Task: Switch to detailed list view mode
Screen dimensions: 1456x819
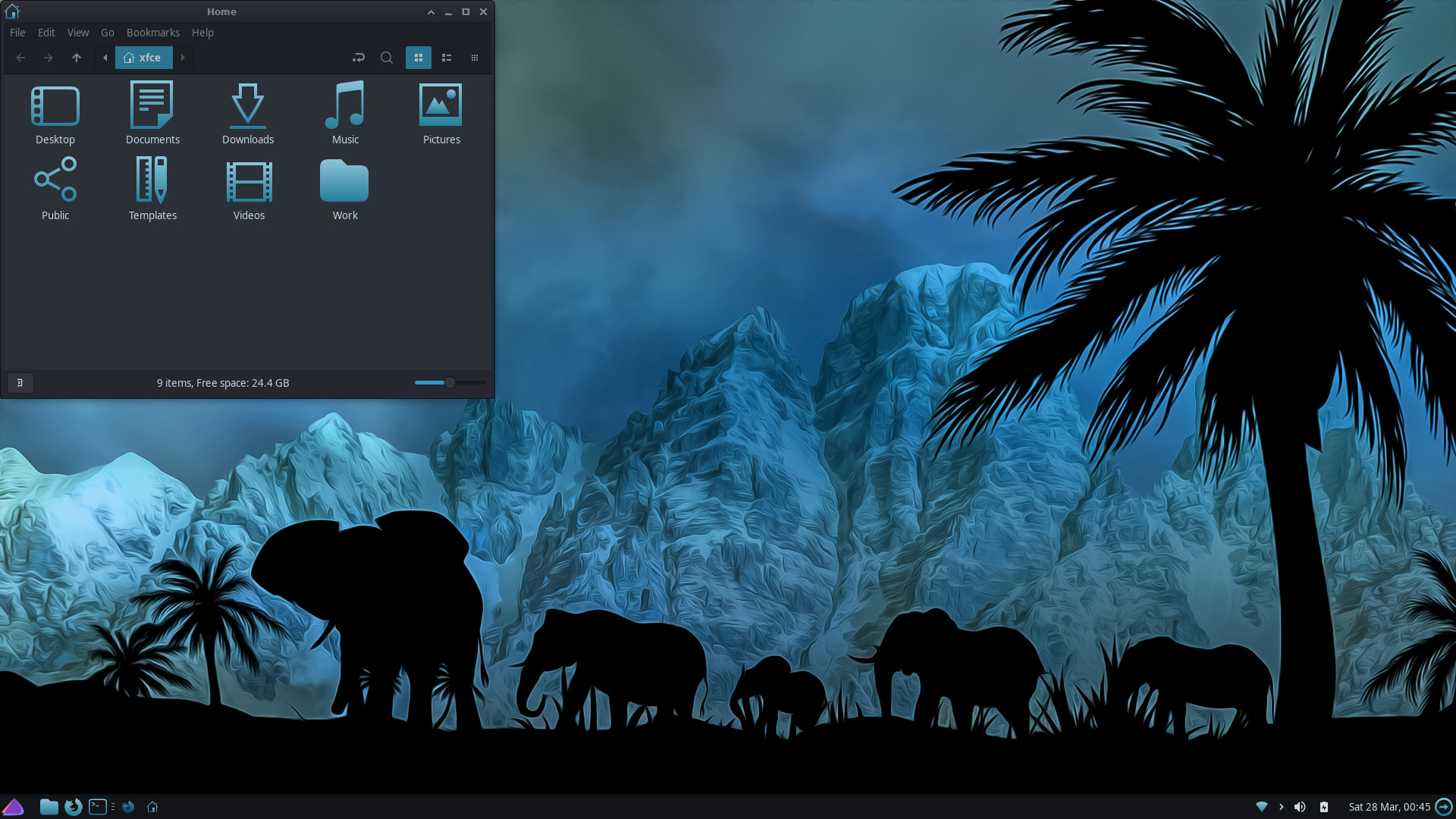Action: [447, 58]
